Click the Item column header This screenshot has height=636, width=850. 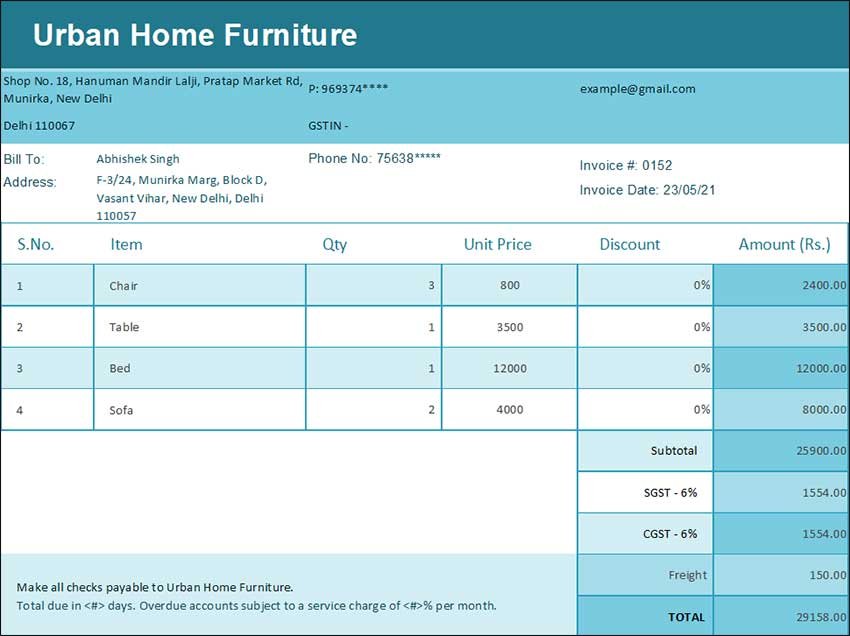click(x=126, y=244)
